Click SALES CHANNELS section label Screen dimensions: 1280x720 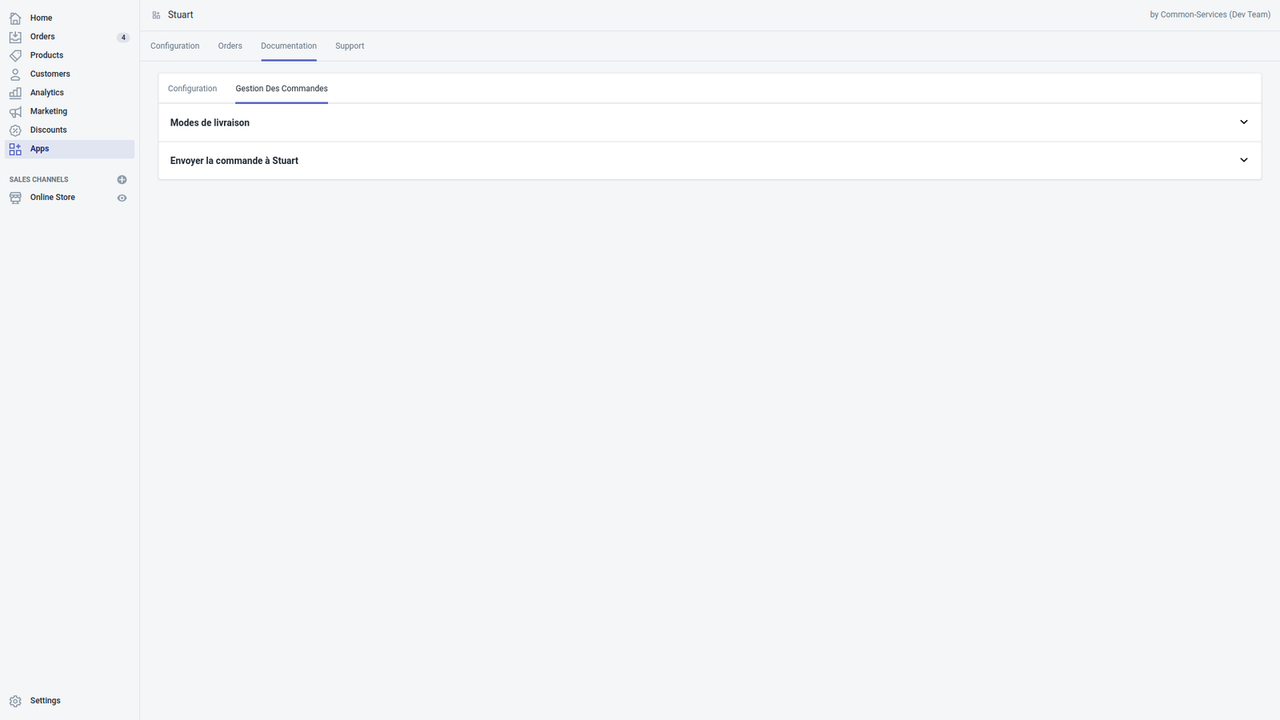pyautogui.click(x=39, y=180)
